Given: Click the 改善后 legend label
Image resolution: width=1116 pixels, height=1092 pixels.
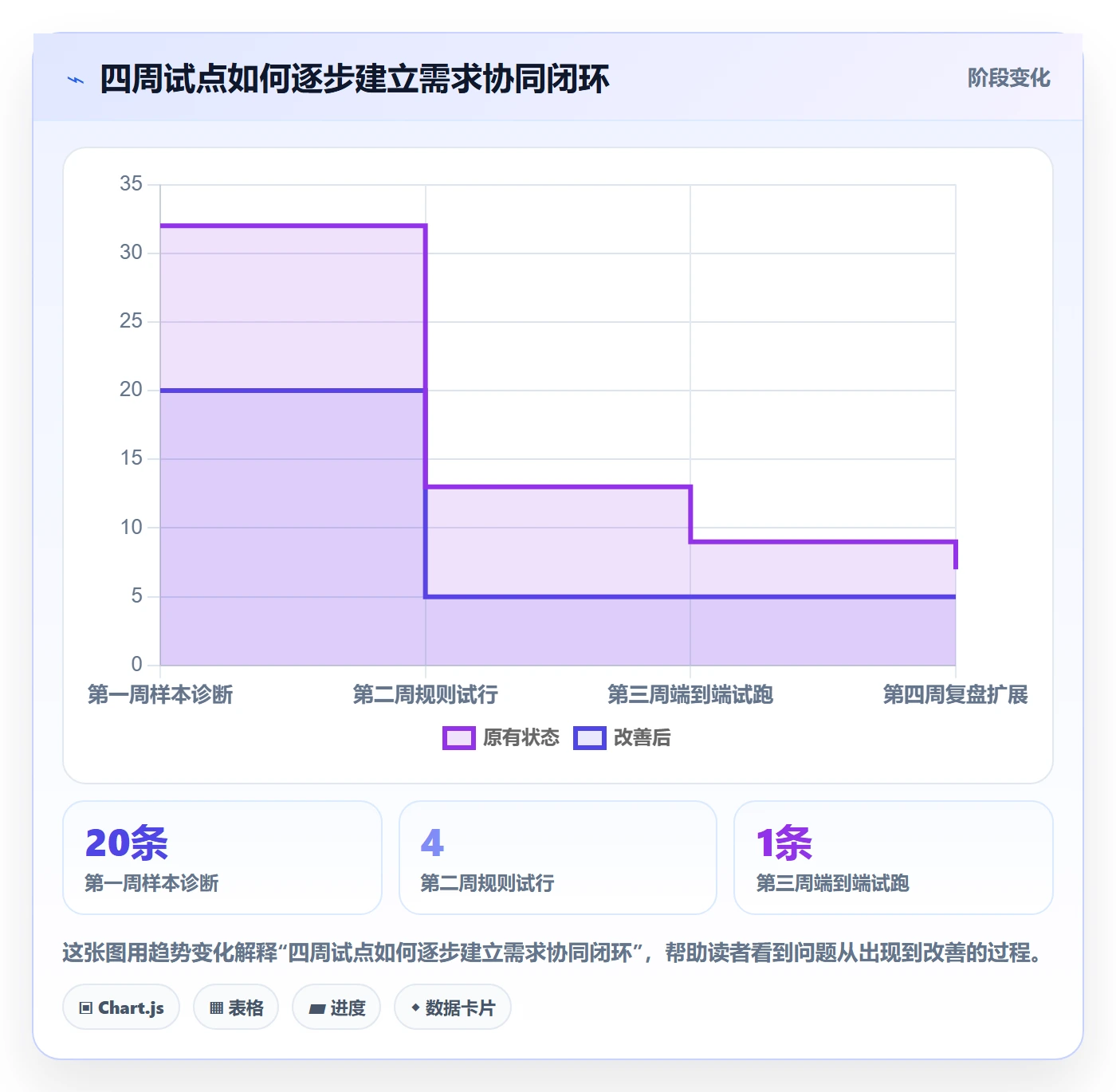Looking at the screenshot, I should point(642,738).
